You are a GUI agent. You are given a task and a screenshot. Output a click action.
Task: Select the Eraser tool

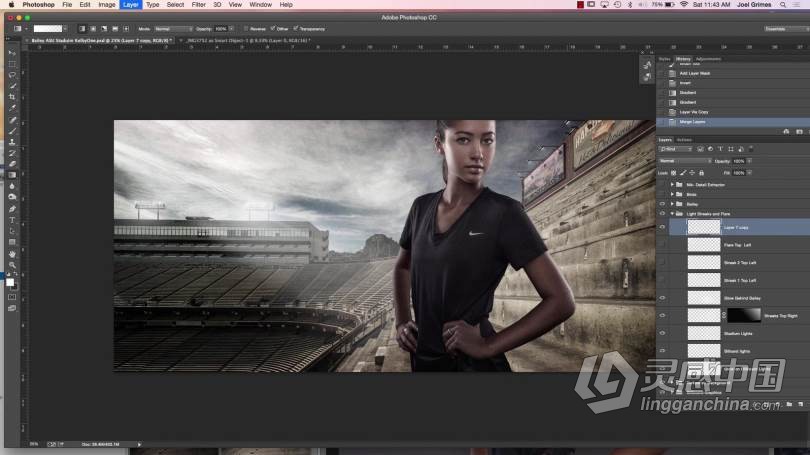tap(12, 164)
